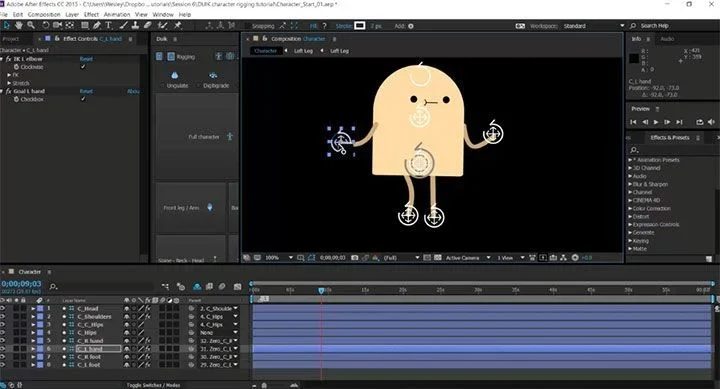
Task: Select the Puppet Pin tool
Action: point(177,25)
